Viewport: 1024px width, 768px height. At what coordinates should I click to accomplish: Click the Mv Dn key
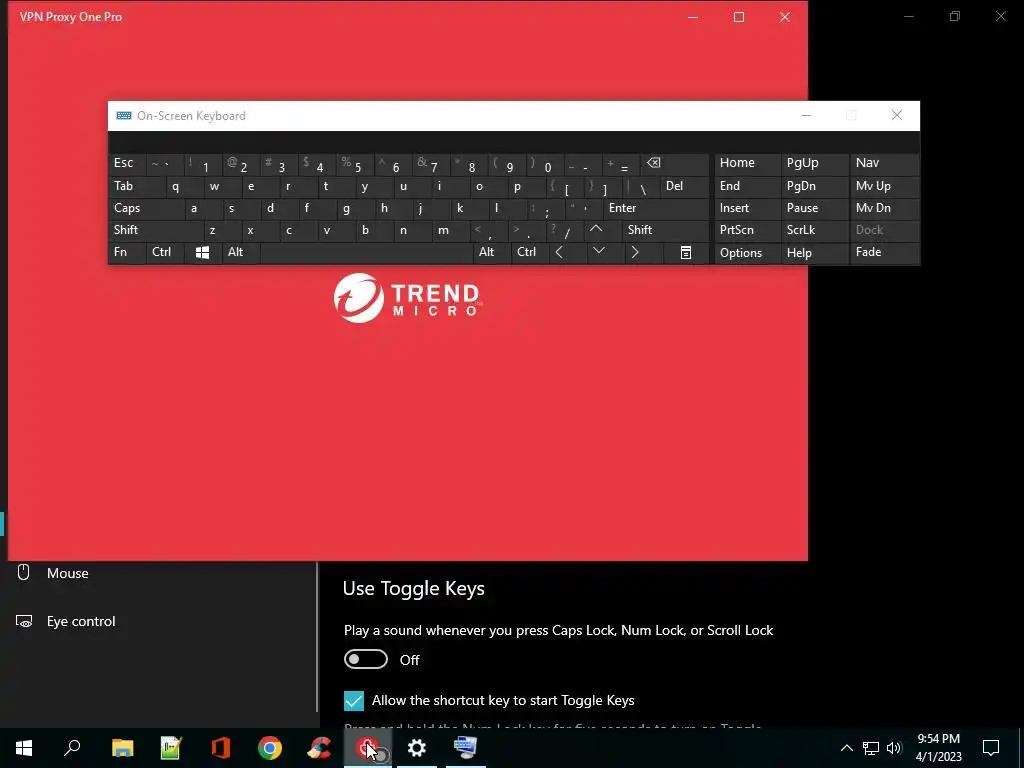point(884,208)
